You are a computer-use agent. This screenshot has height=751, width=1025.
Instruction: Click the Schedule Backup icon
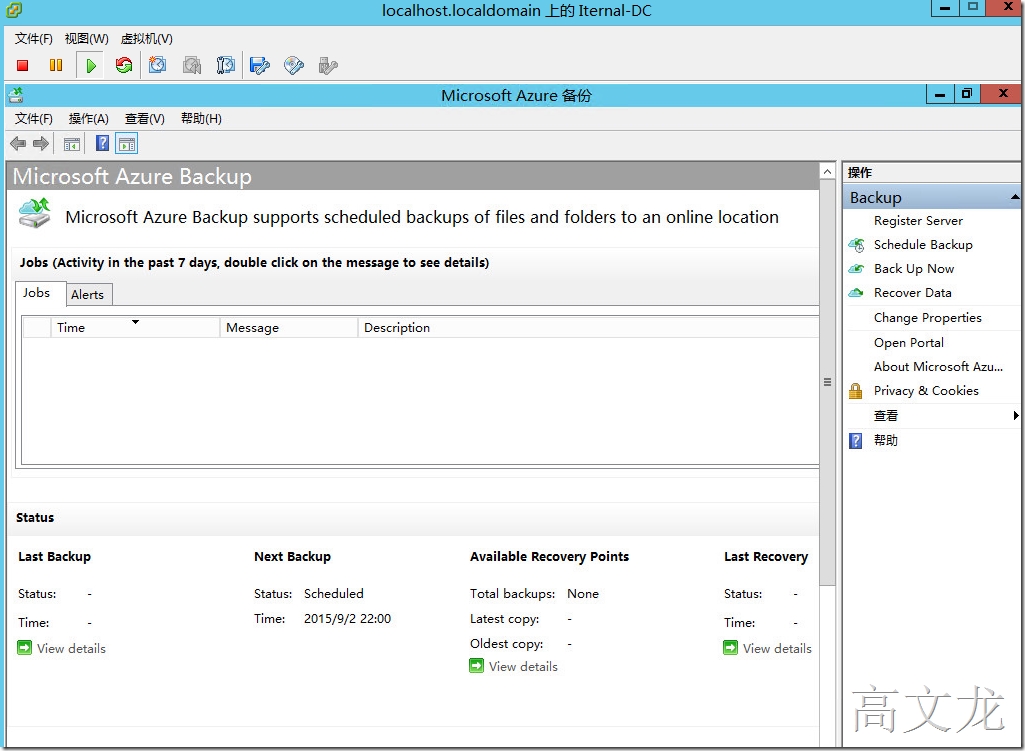[856, 245]
